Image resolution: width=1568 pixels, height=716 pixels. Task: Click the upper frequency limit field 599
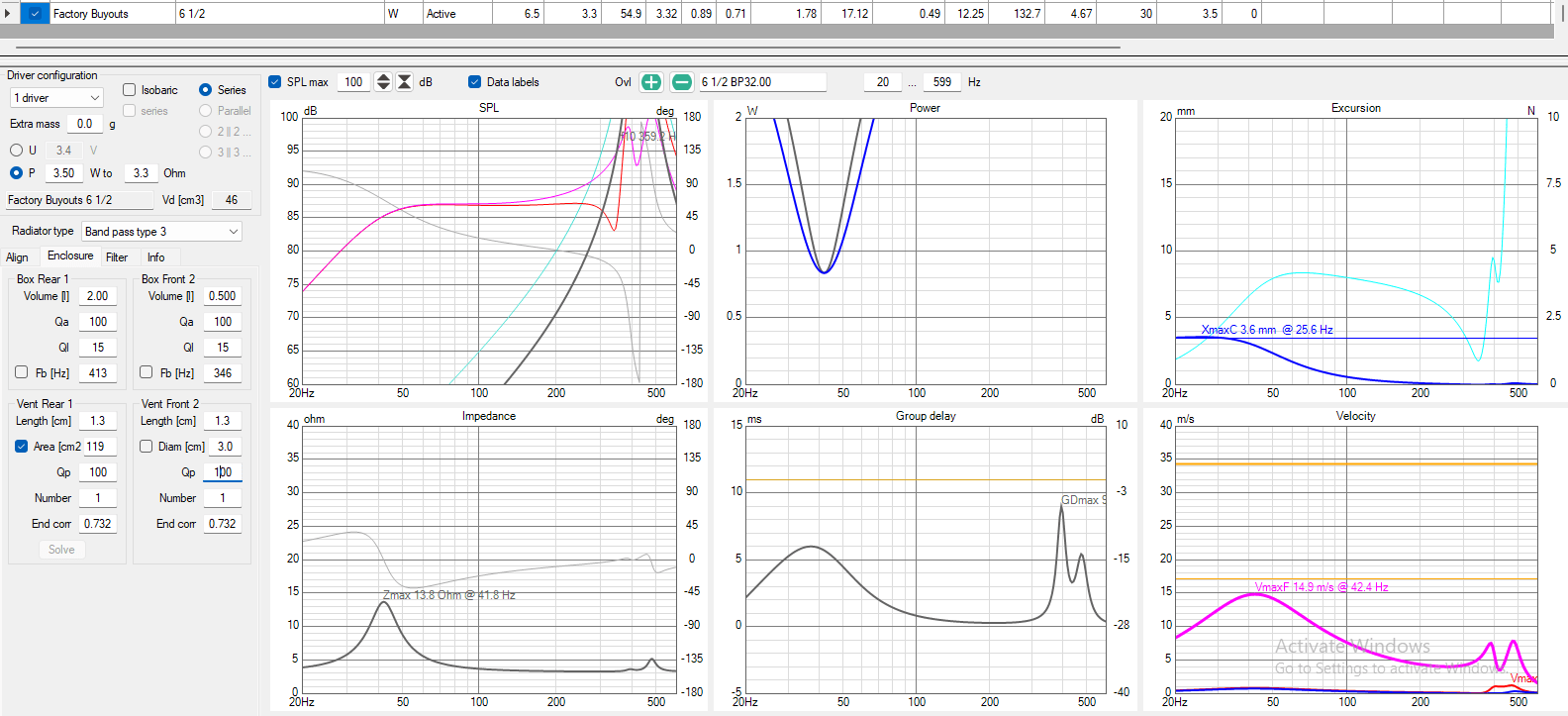coord(942,82)
